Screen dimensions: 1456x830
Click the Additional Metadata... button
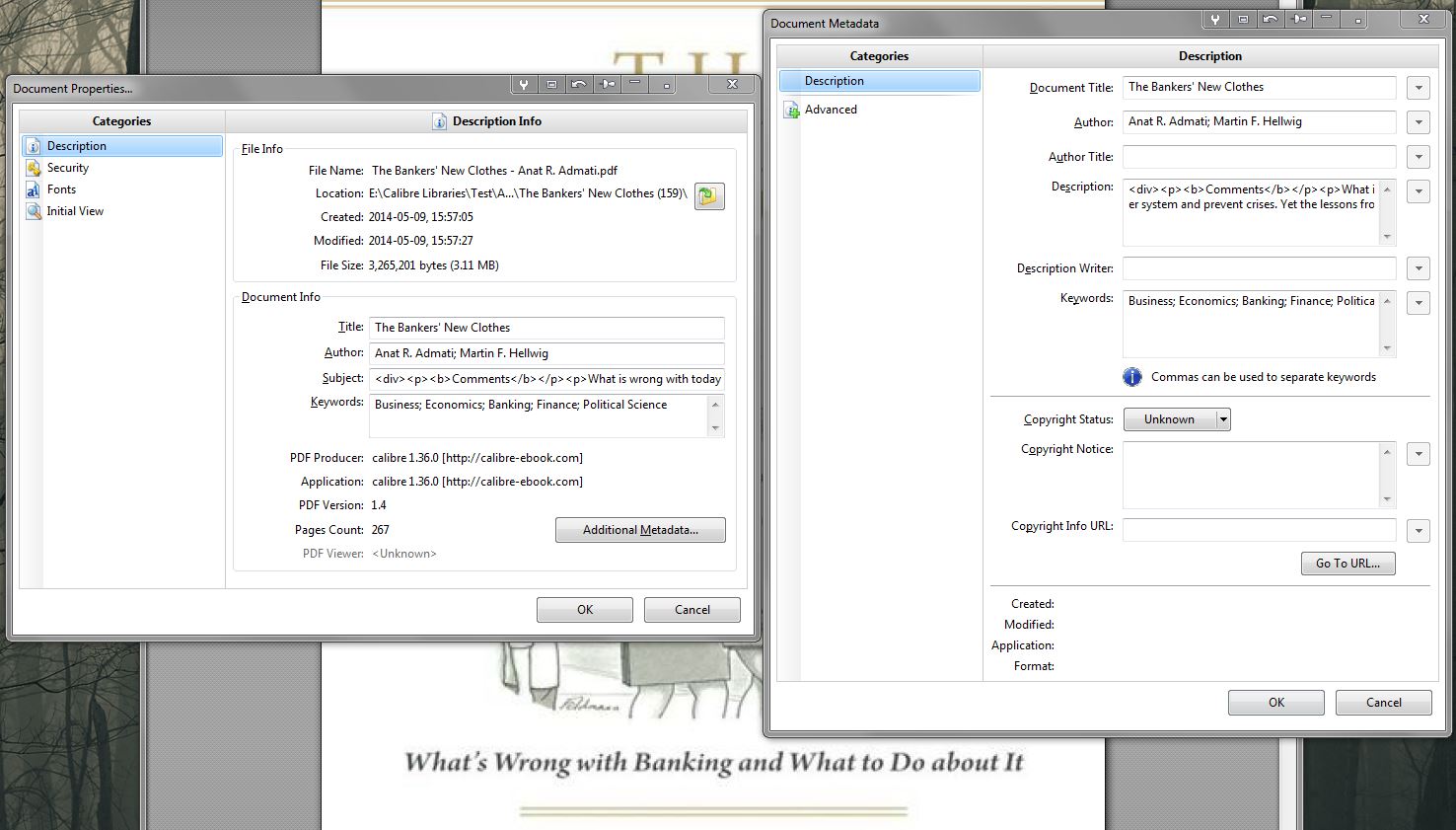[x=640, y=530]
